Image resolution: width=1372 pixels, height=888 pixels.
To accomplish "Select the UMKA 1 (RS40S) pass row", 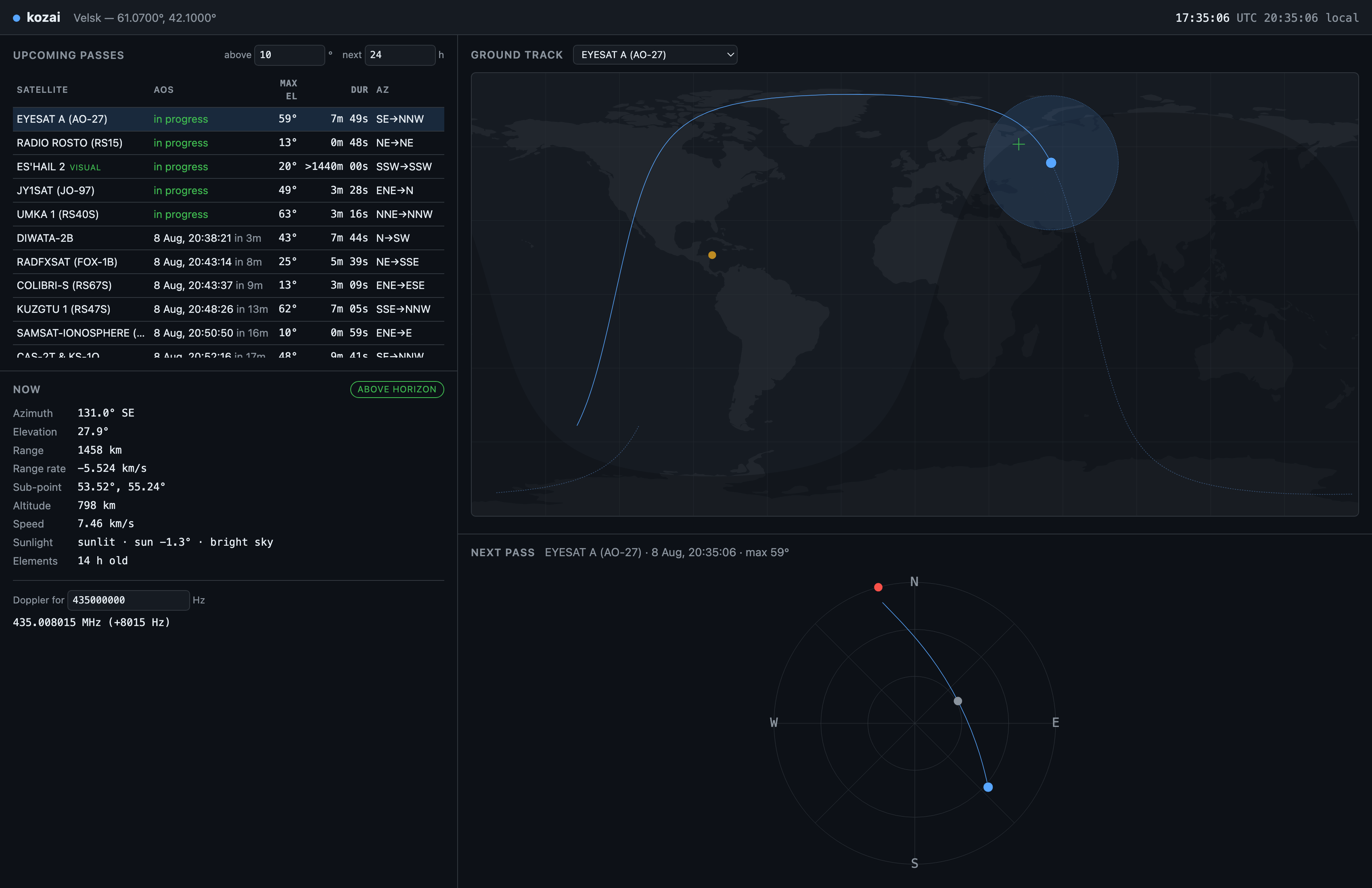I will [228, 214].
